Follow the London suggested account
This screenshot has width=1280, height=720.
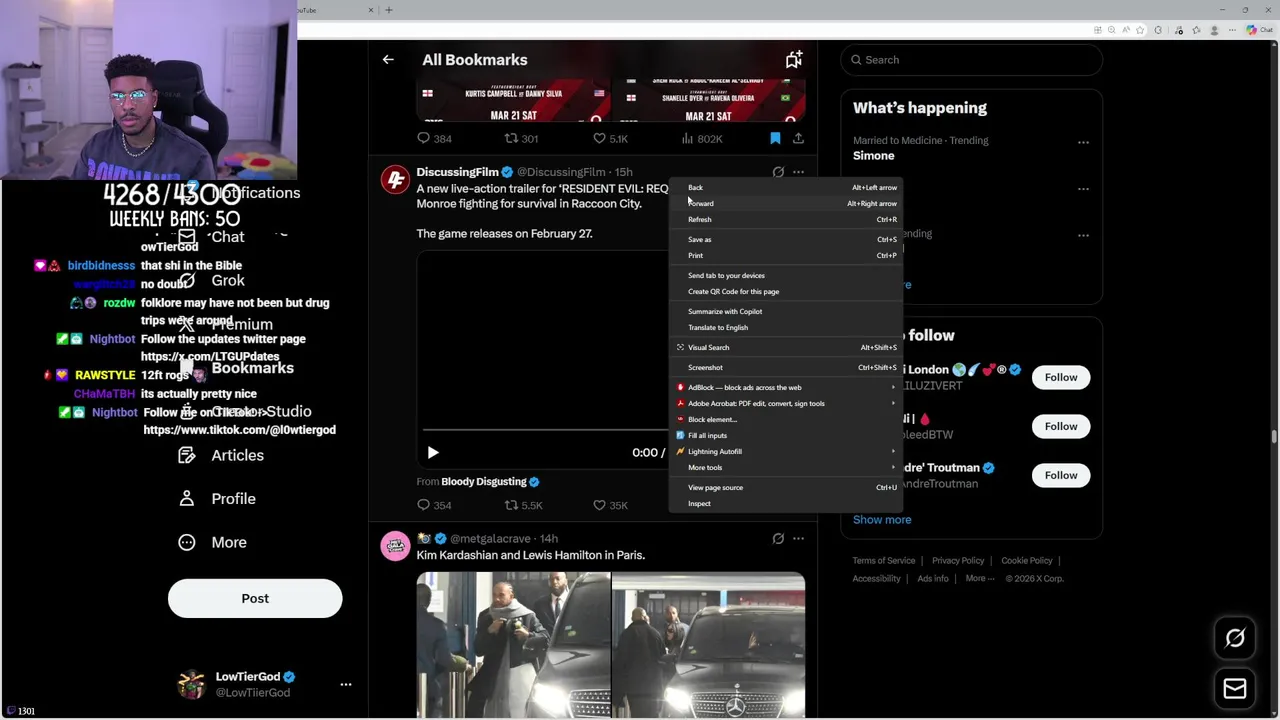(x=1061, y=377)
